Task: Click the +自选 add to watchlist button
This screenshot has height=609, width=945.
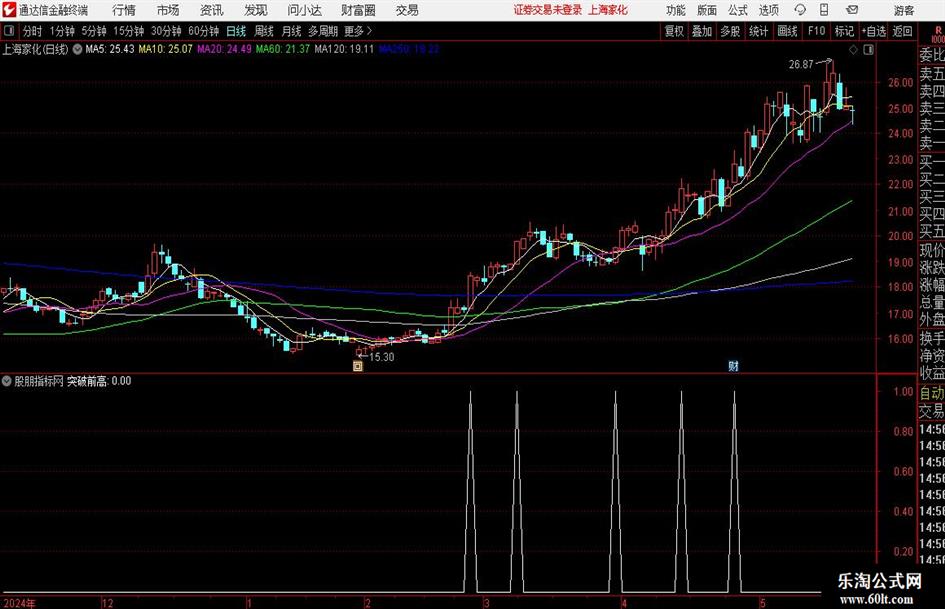Action: [873, 31]
